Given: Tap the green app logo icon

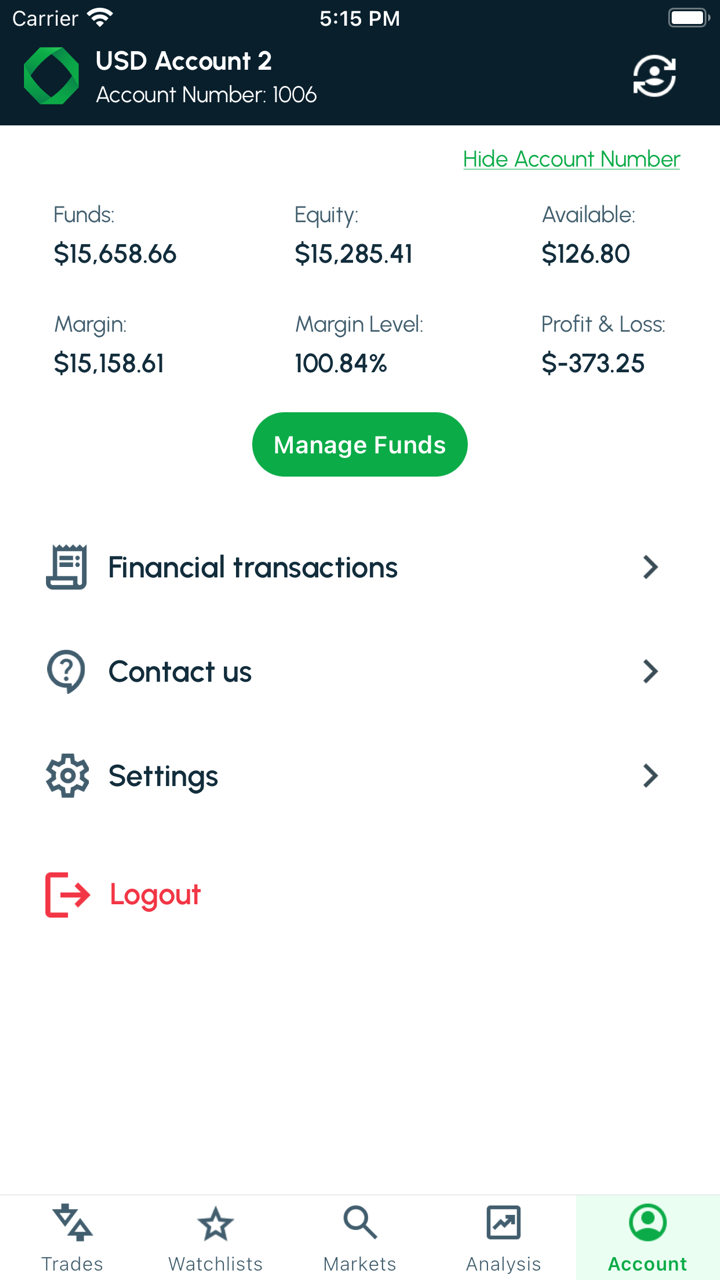Looking at the screenshot, I should (51, 76).
